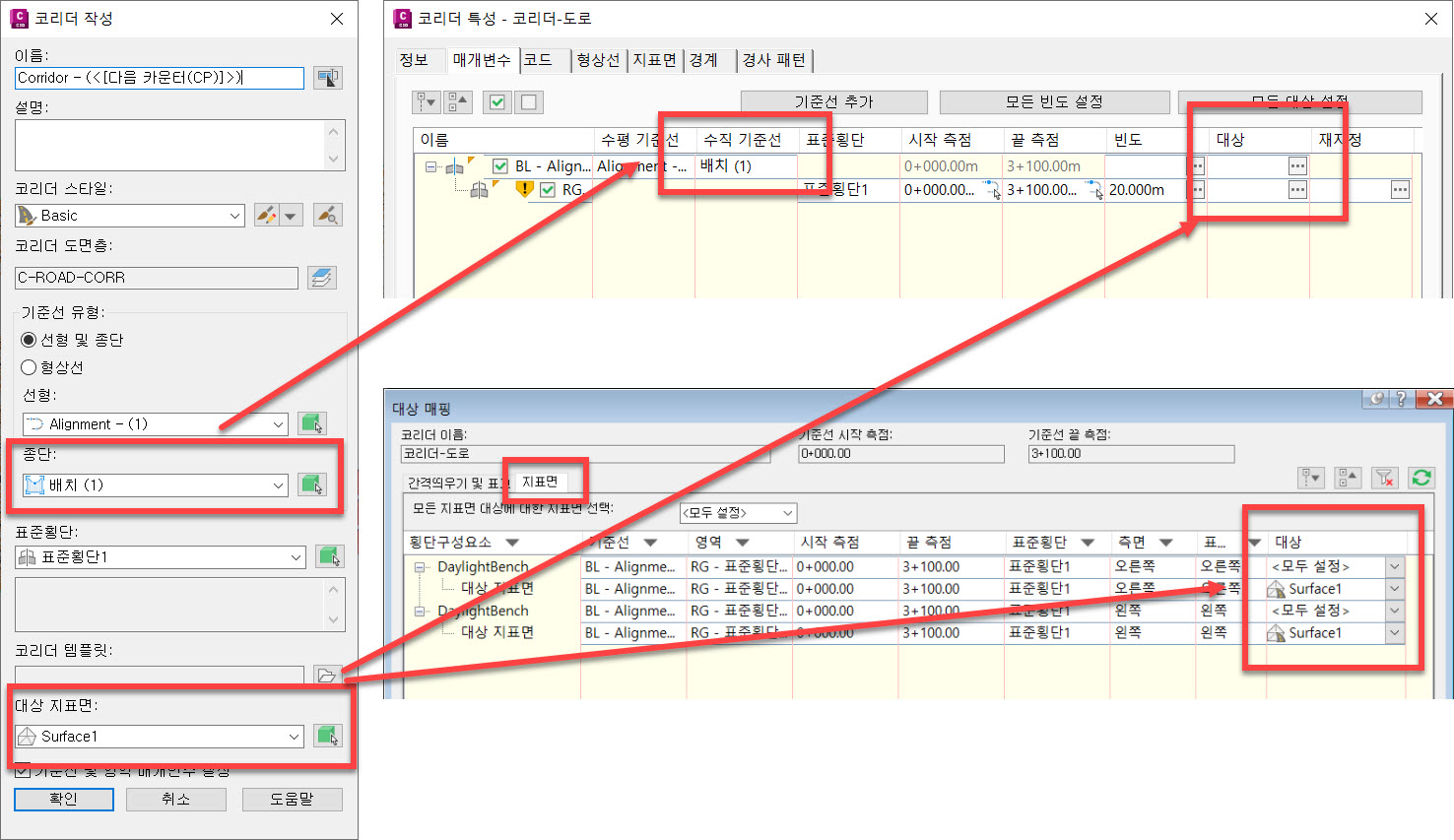Click the name template icon beside the Corridor name field
Screen dimensions: 1454x840
coord(327,78)
